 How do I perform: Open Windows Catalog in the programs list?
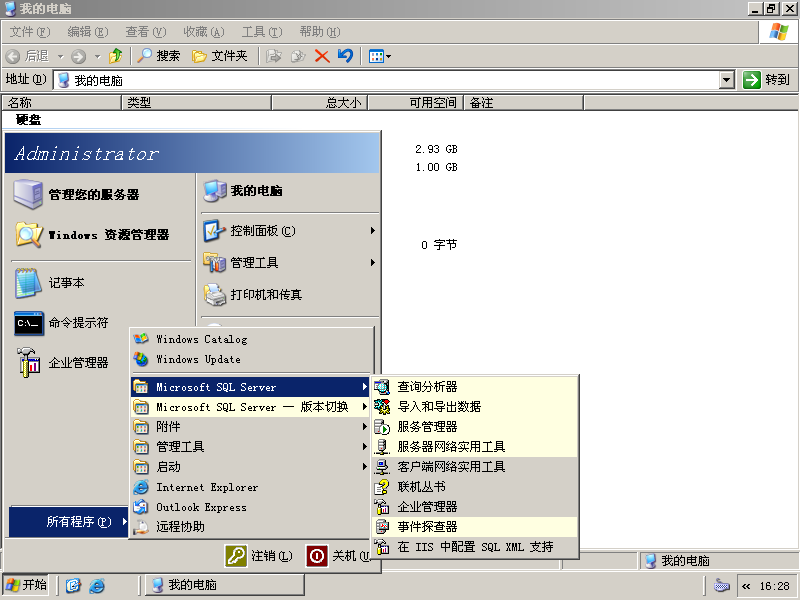coord(251,339)
